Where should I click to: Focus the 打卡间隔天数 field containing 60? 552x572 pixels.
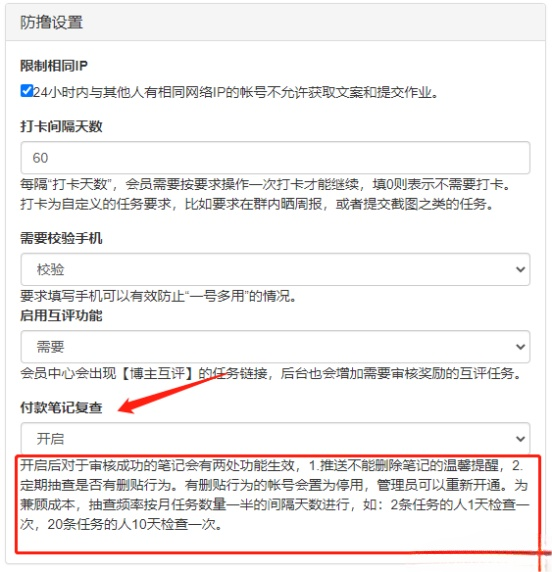tap(275, 158)
